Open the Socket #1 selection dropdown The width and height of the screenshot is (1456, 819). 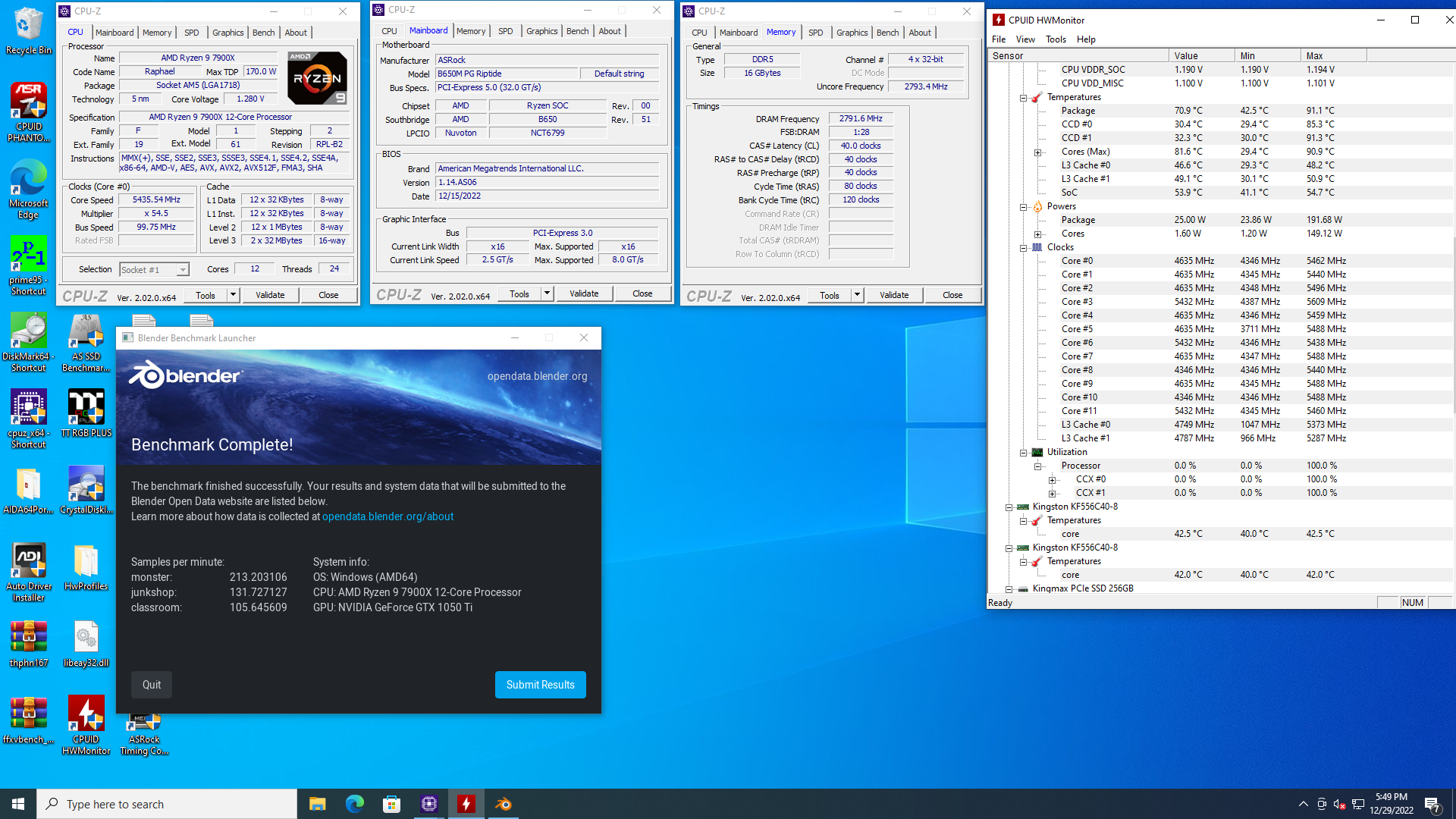tap(183, 270)
